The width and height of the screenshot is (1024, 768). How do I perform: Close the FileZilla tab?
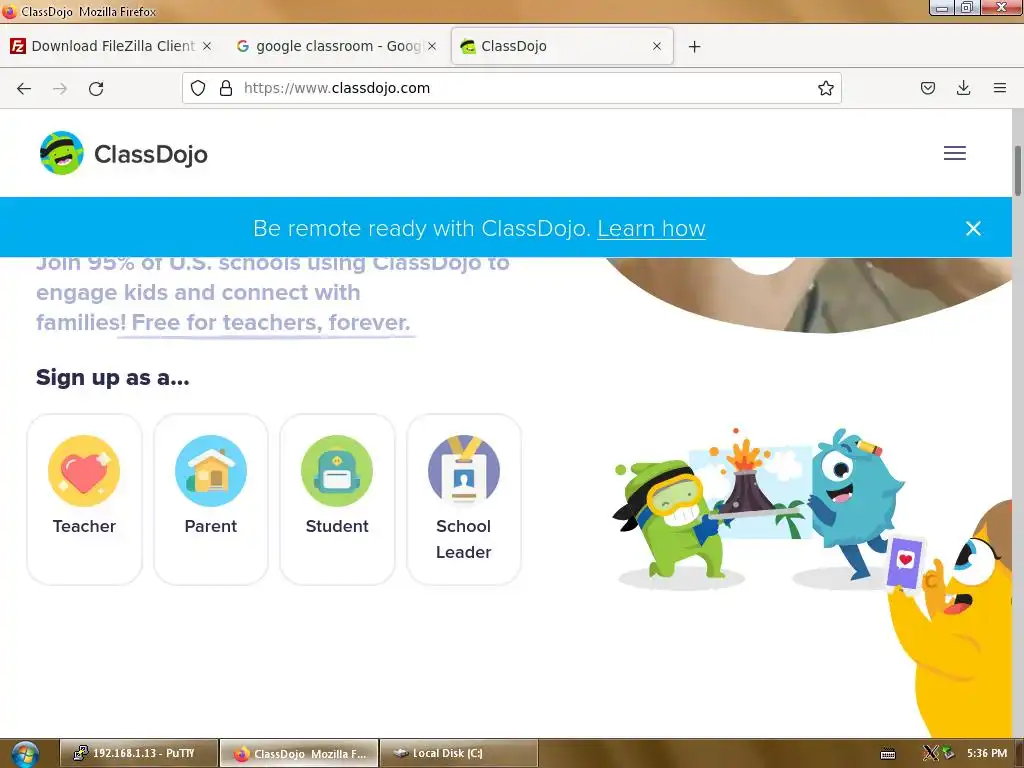coord(207,46)
